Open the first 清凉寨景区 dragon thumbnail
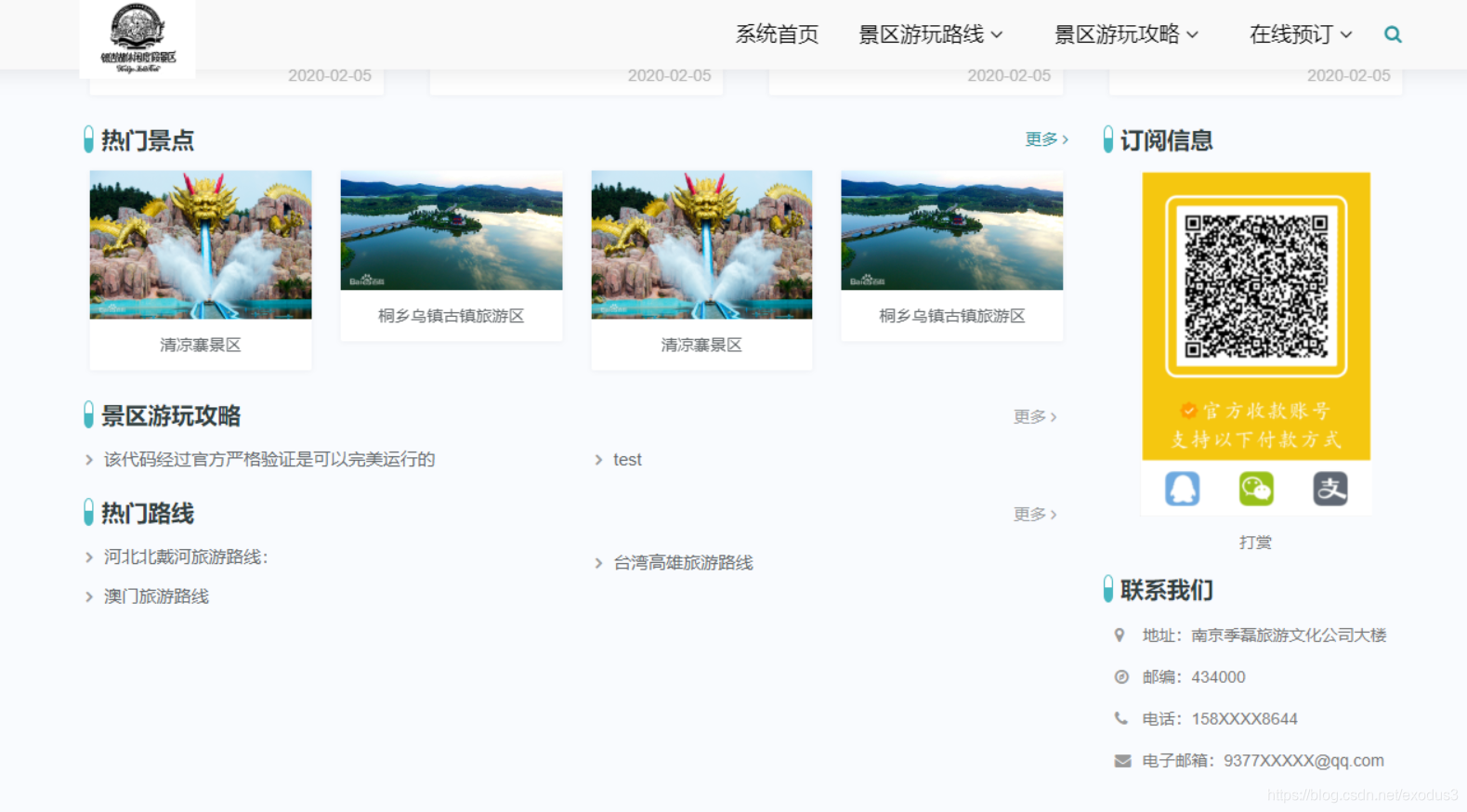Image resolution: width=1467 pixels, height=812 pixels. pyautogui.click(x=201, y=244)
